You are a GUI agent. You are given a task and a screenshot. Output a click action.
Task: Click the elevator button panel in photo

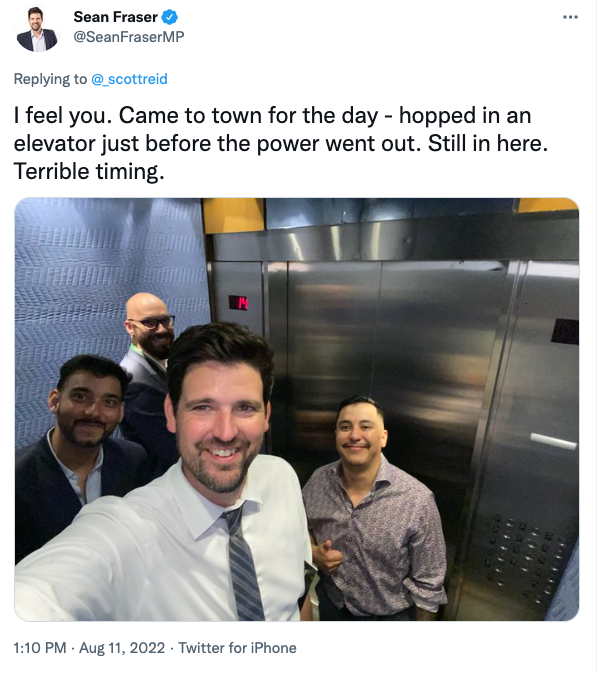tap(524, 555)
